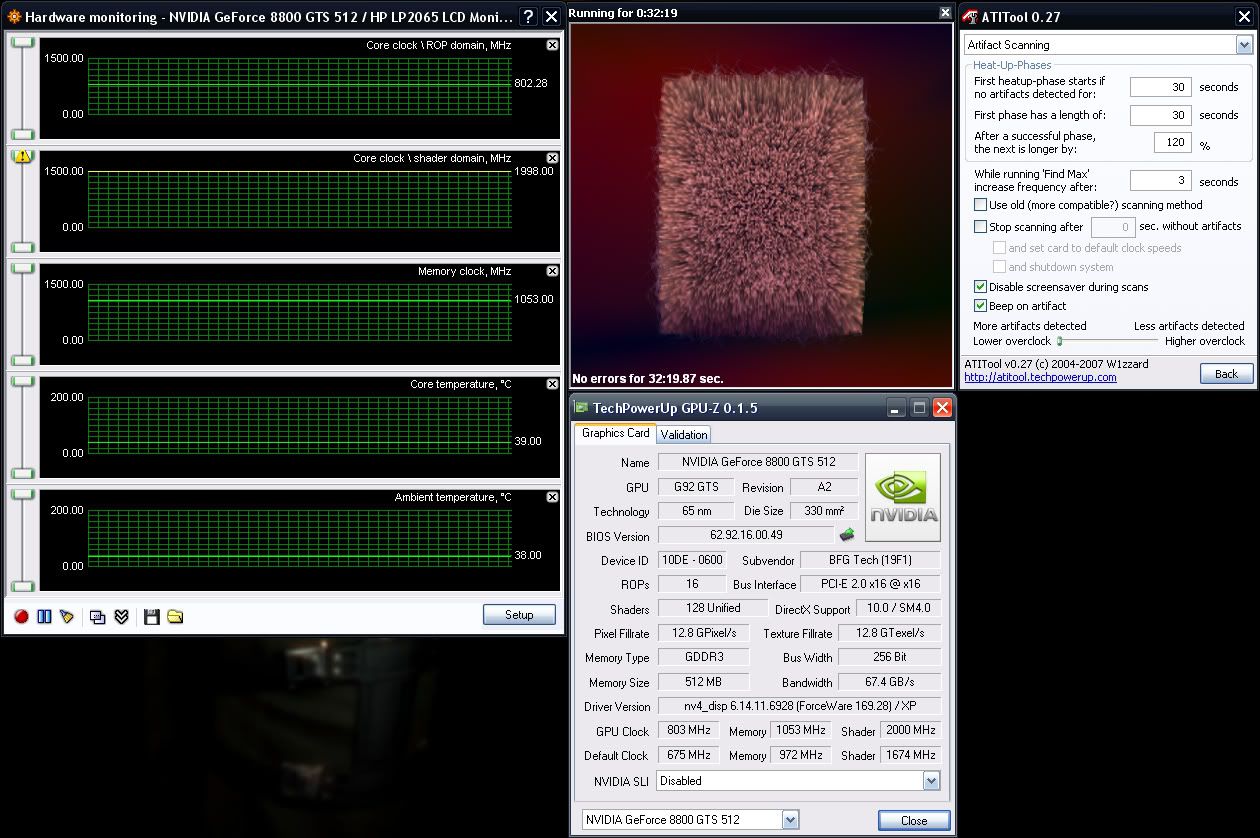This screenshot has height=838, width=1260.
Task: Click the next-phase longer by percent field
Action: point(1173,143)
